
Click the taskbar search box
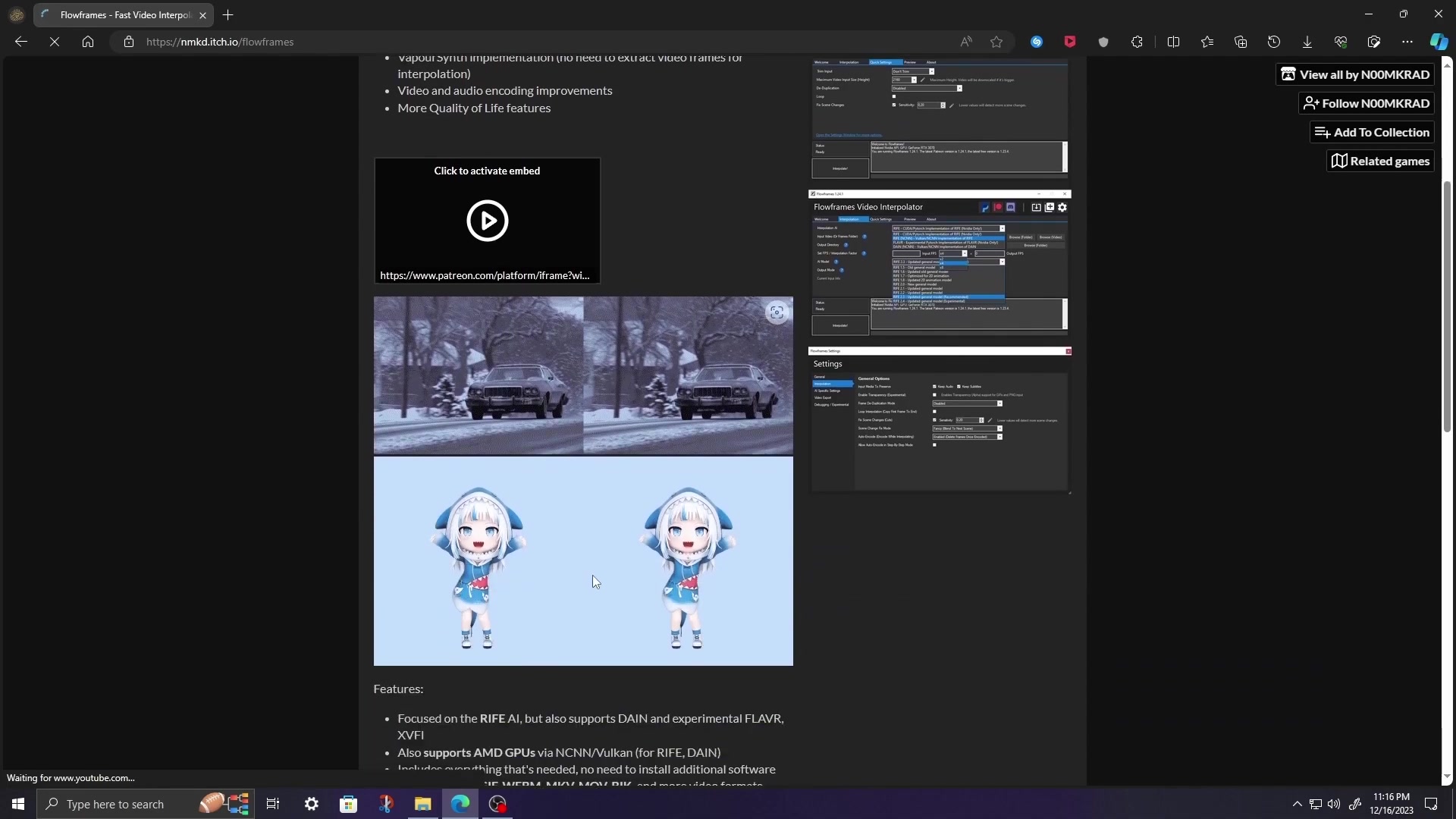(146, 804)
